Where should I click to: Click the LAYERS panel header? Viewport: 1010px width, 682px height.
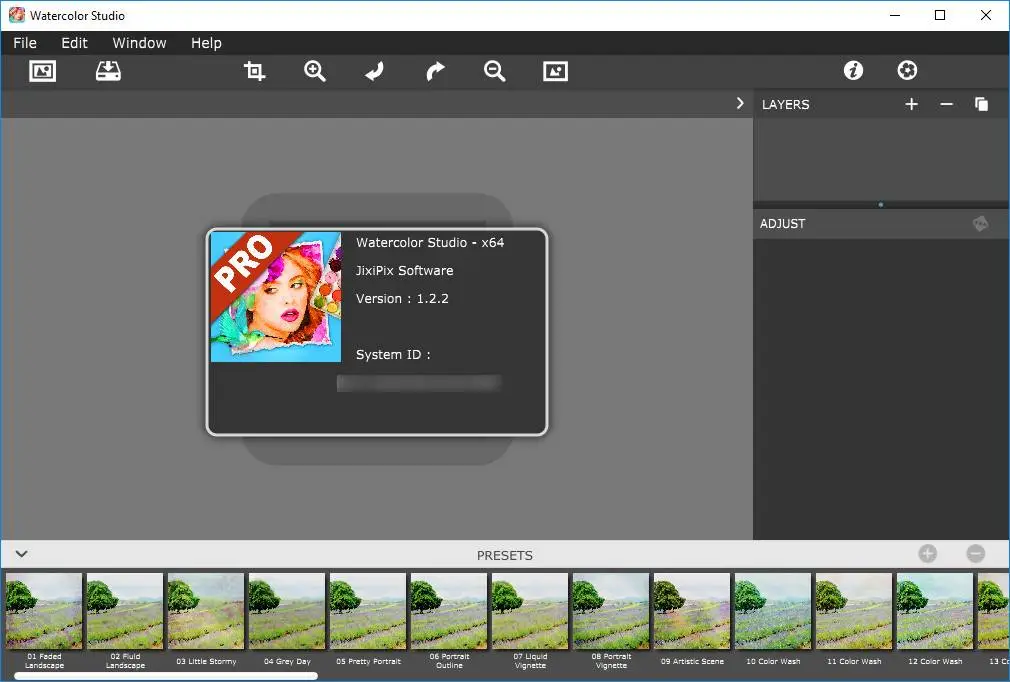click(785, 104)
